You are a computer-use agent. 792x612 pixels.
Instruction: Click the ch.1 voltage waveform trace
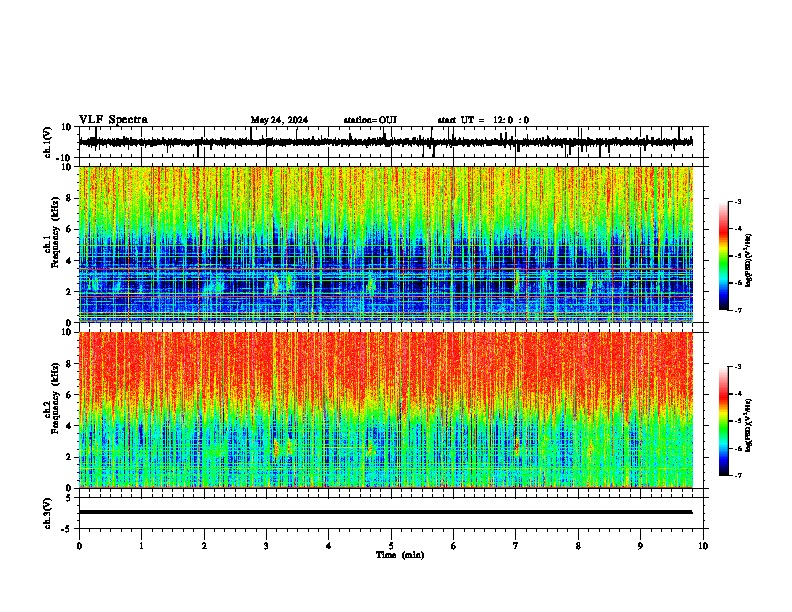(385, 142)
